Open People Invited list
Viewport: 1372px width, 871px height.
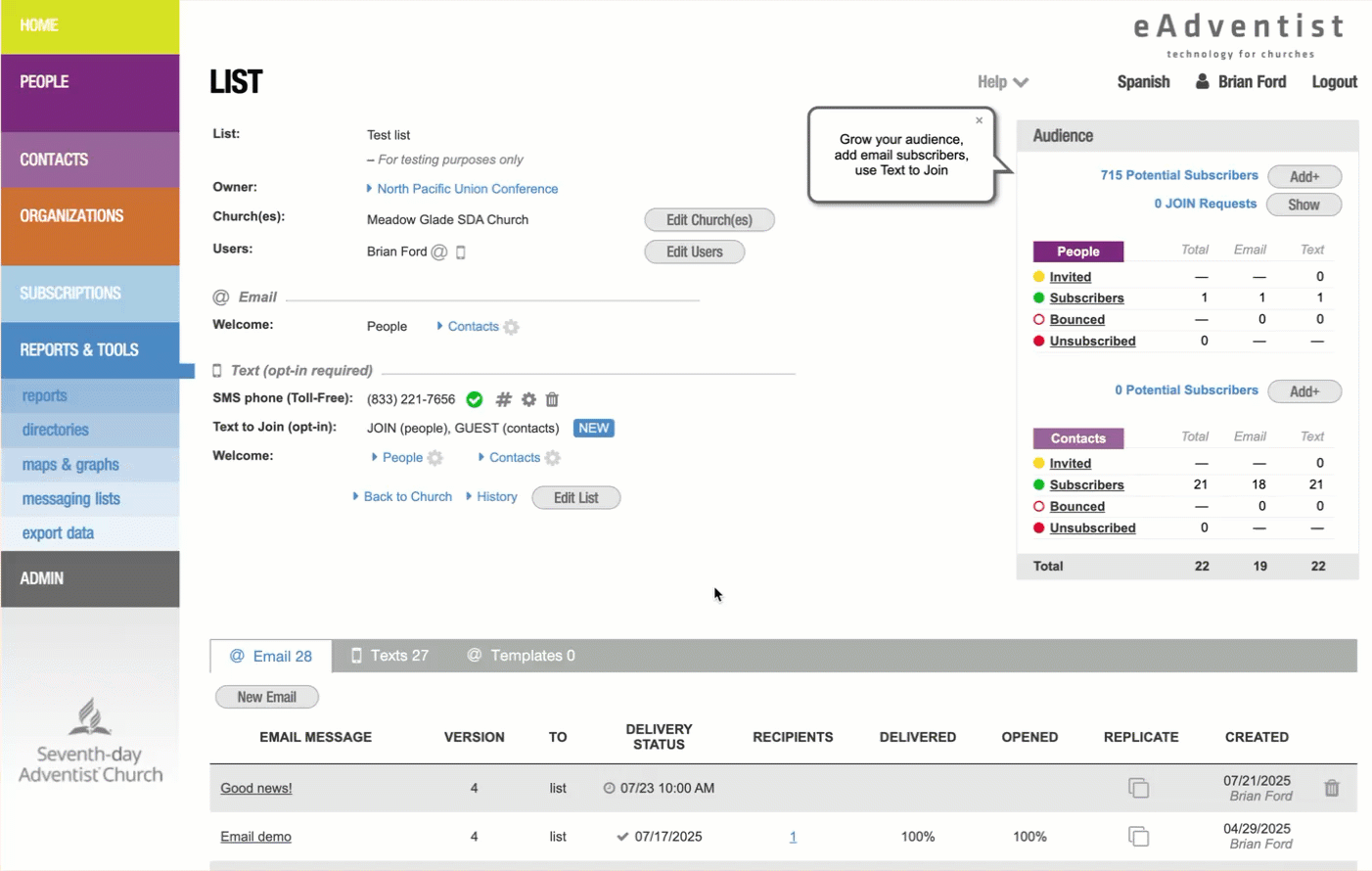(1070, 277)
